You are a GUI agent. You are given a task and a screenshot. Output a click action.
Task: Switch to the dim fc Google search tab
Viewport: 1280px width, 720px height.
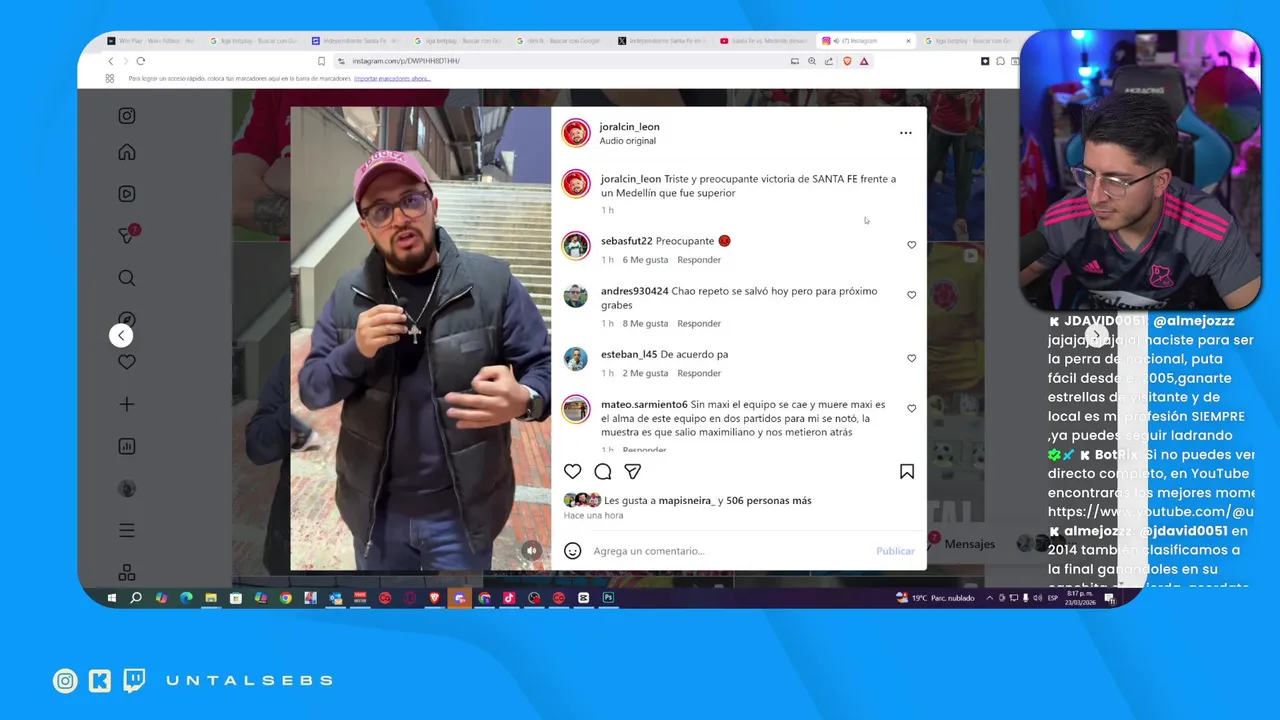pyautogui.click(x=559, y=41)
